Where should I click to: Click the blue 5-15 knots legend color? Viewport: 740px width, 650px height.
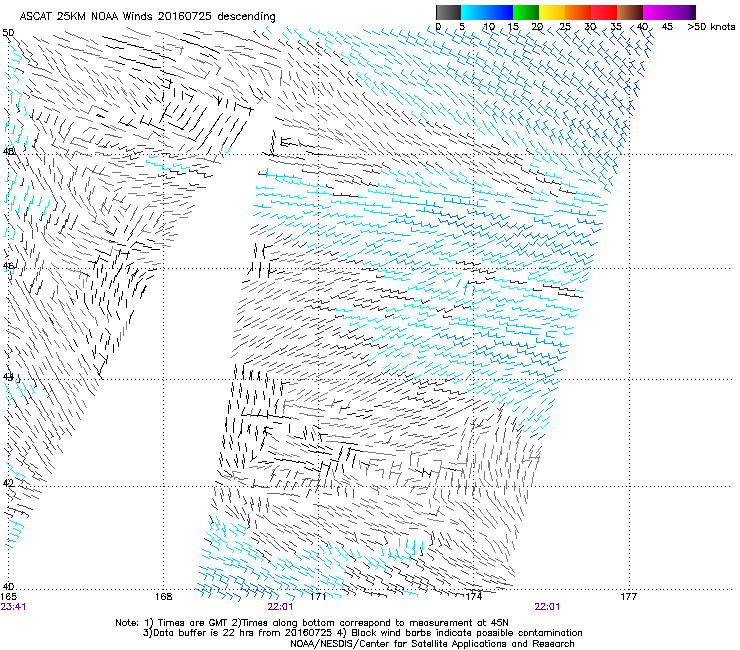pos(487,12)
